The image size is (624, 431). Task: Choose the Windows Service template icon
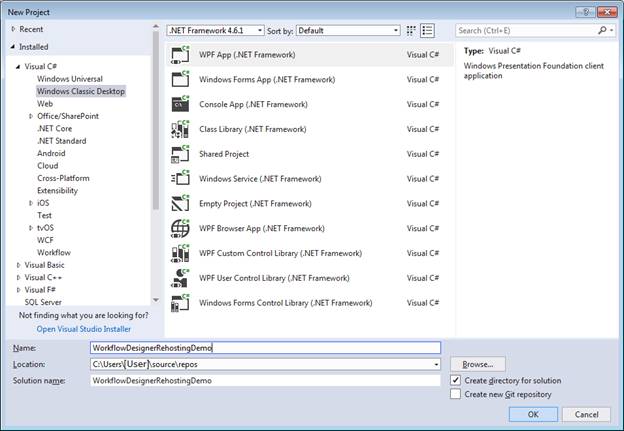pos(180,179)
